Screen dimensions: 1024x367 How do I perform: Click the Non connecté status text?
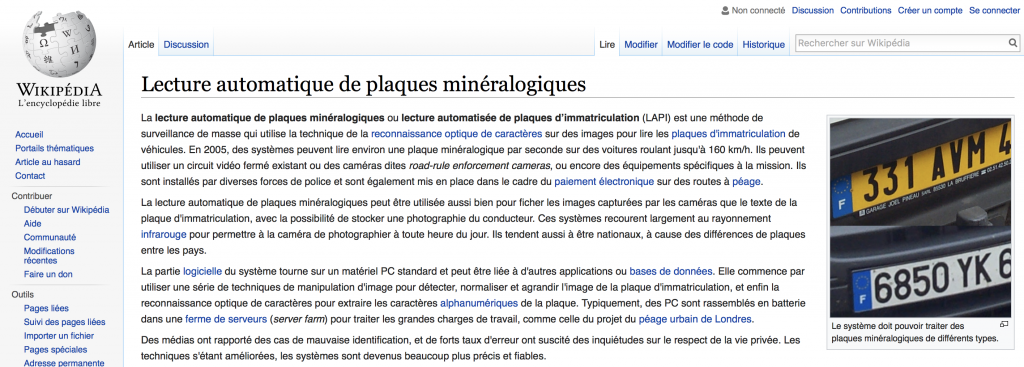tap(758, 10)
